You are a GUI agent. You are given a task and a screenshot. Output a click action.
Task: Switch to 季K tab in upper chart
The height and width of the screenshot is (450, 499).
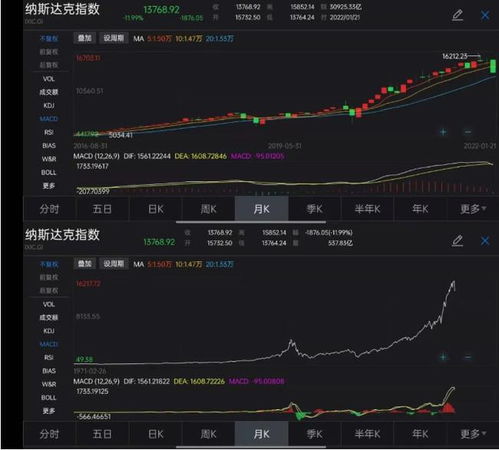point(315,209)
